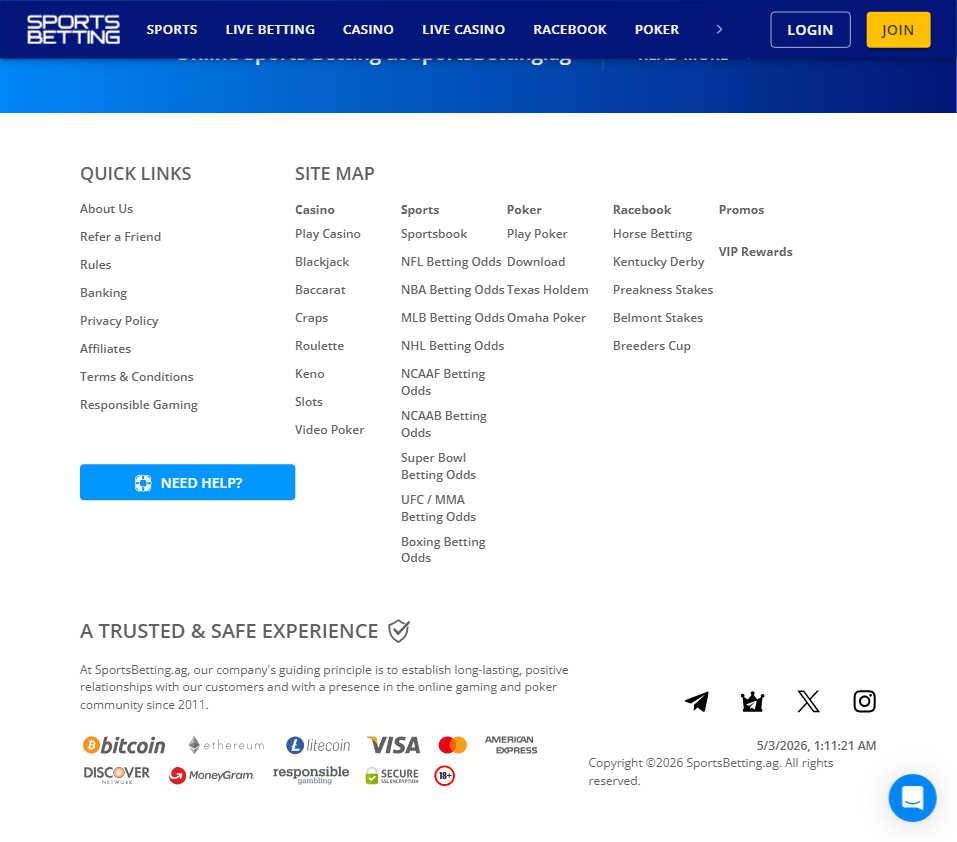This screenshot has height=842, width=957.
Task: Open the Horse Betting link
Action: coord(652,234)
